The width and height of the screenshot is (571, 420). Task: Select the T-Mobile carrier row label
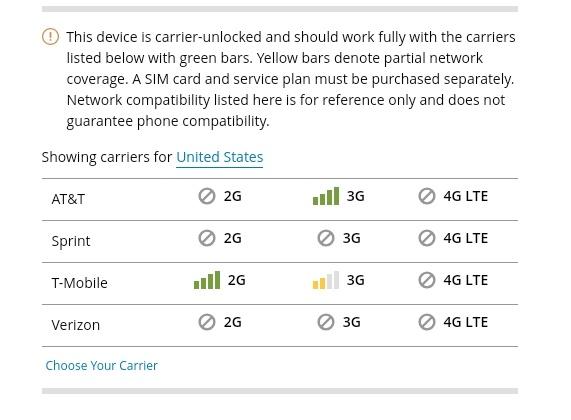[79, 283]
